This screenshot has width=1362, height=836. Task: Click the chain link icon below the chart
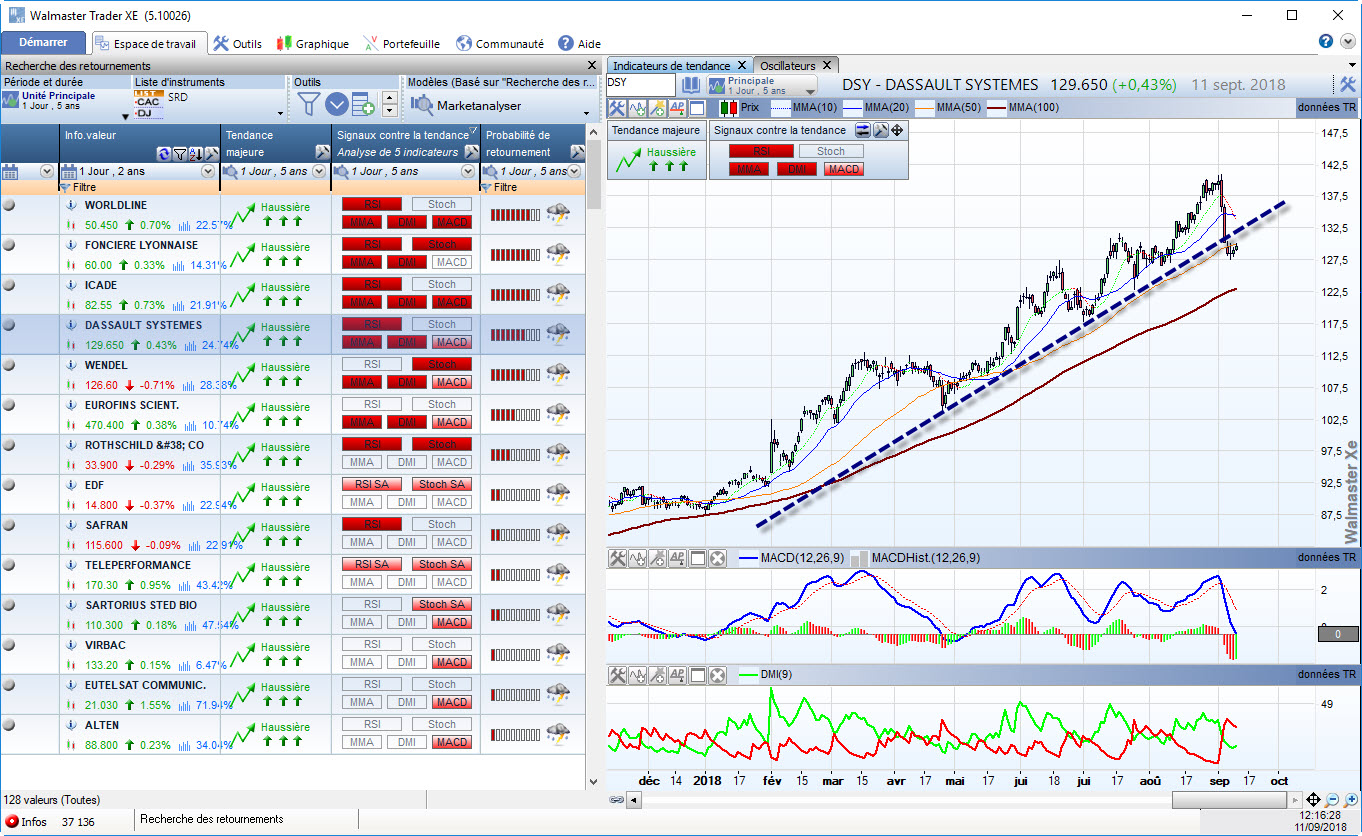click(617, 800)
